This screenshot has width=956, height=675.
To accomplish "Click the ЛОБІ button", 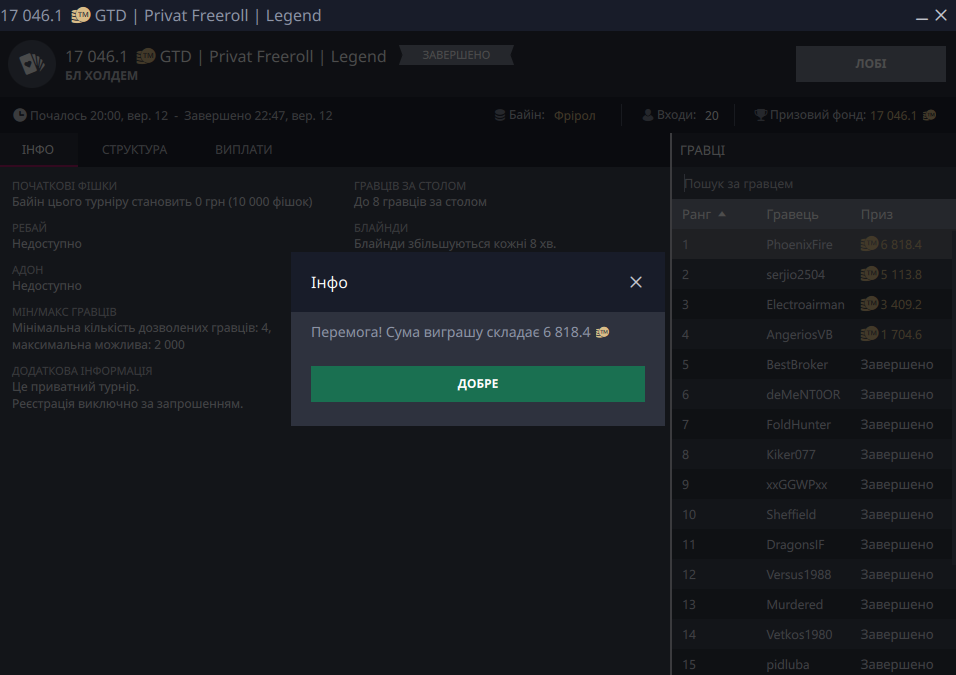I will (x=870, y=64).
